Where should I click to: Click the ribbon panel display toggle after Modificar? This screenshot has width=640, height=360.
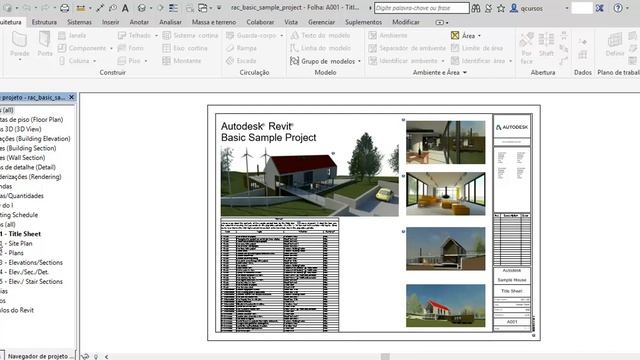point(439,22)
